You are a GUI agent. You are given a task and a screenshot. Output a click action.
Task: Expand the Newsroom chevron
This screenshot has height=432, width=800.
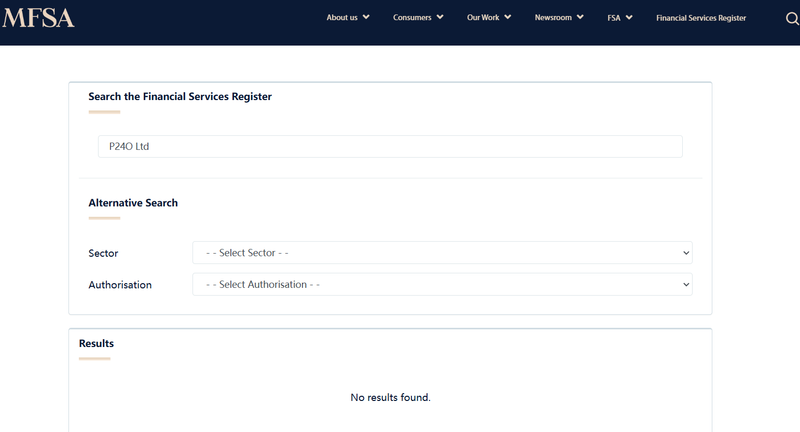click(x=580, y=17)
